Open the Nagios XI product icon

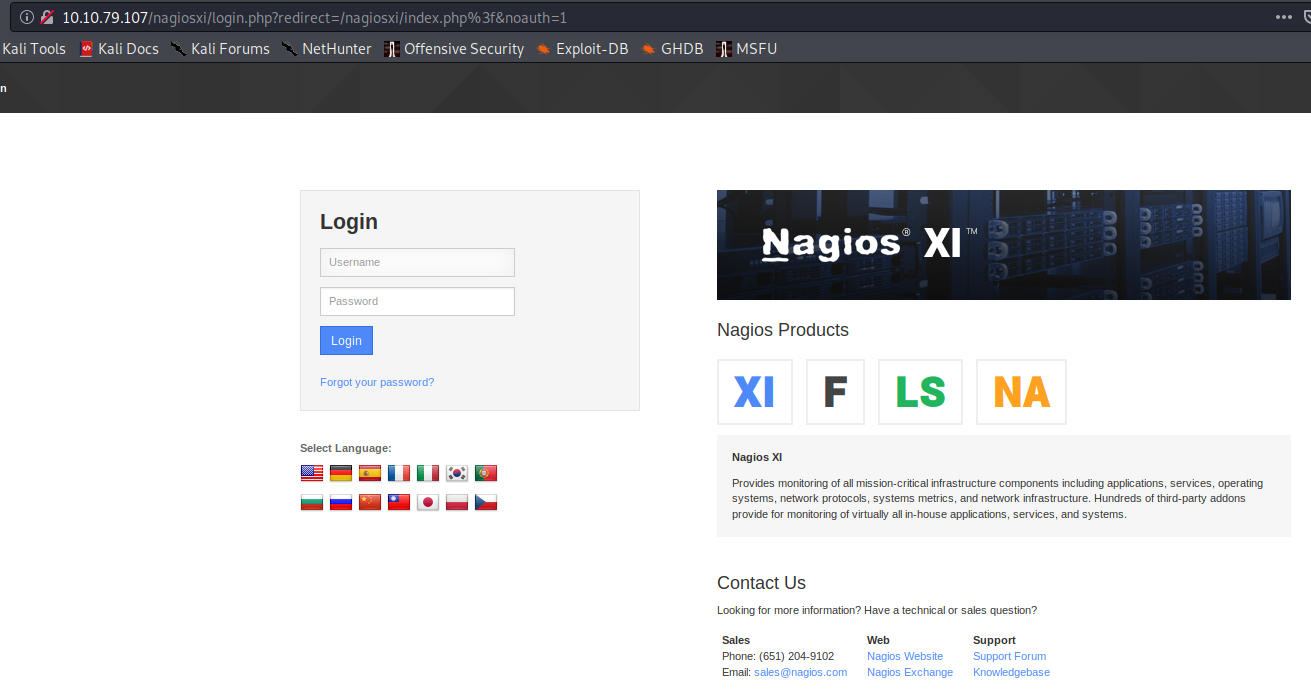754,391
